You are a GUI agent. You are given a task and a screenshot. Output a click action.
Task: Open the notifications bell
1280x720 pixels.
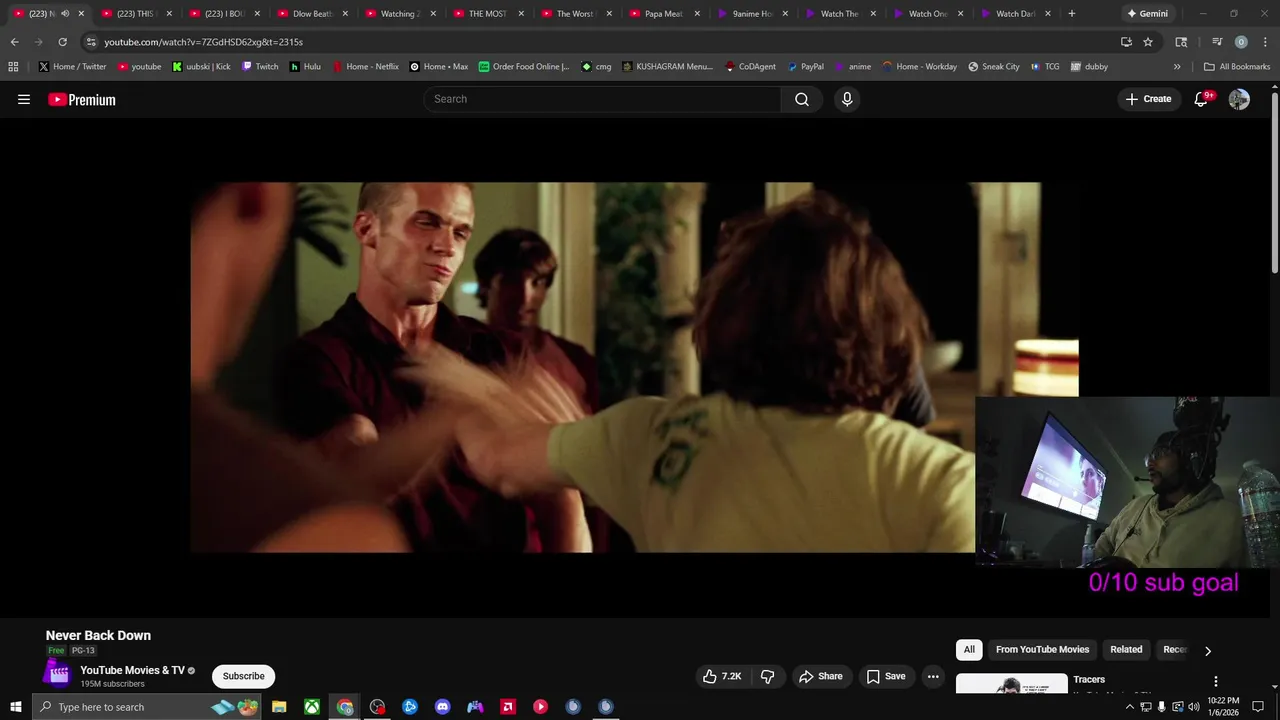1202,99
